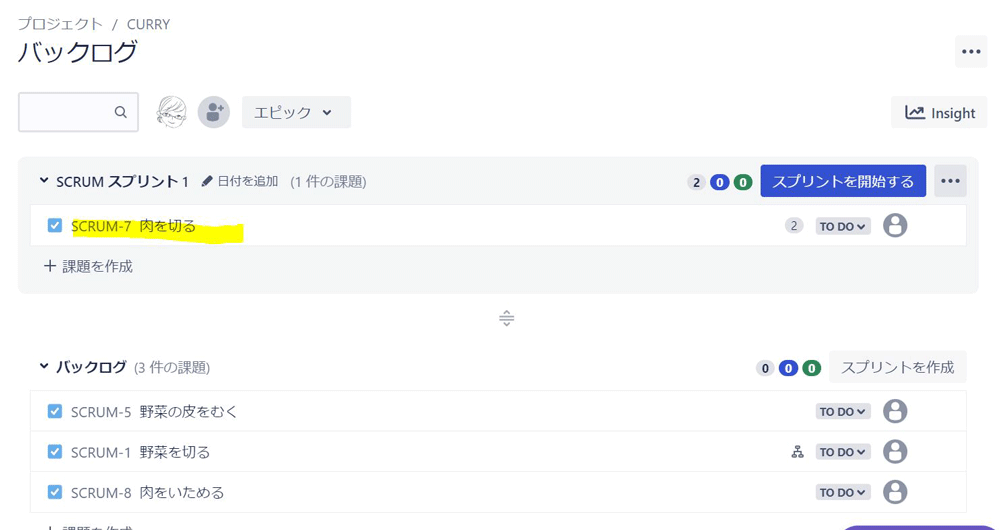Screen dimensions: 1000x530
Task: Select the user avatar with glasses
Action: coord(172,112)
